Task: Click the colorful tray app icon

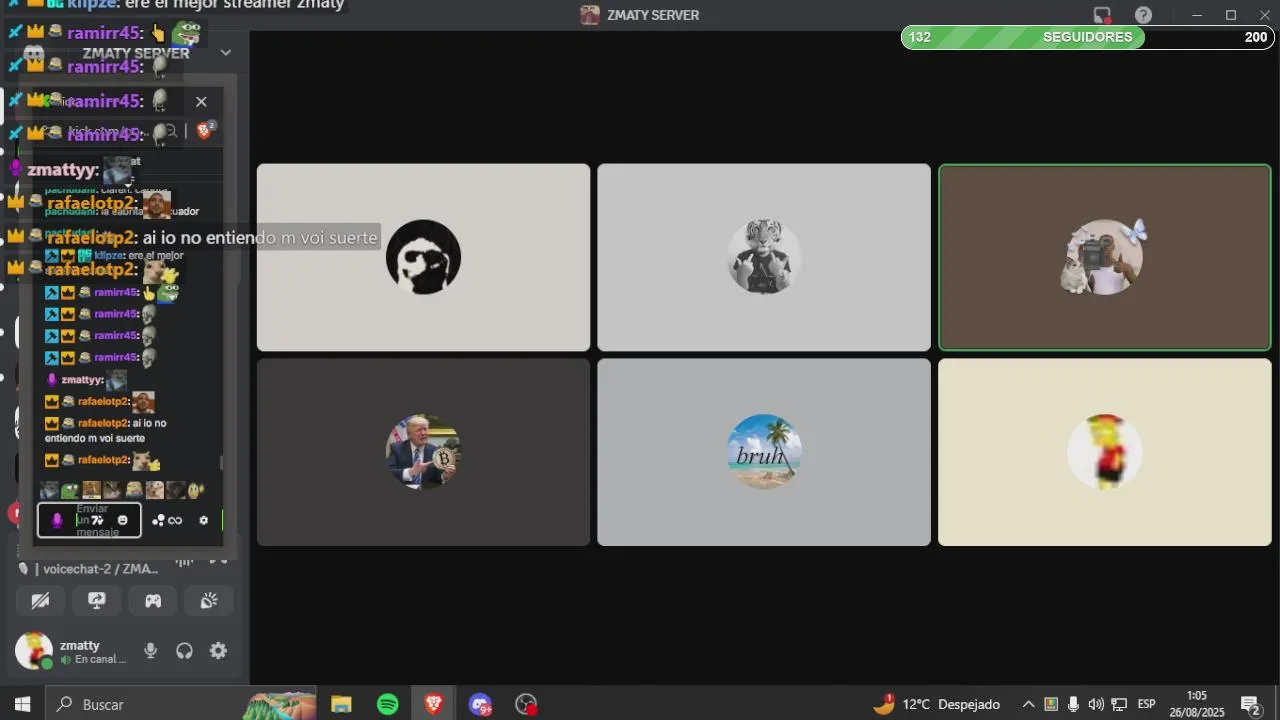Action: click(x=1051, y=704)
